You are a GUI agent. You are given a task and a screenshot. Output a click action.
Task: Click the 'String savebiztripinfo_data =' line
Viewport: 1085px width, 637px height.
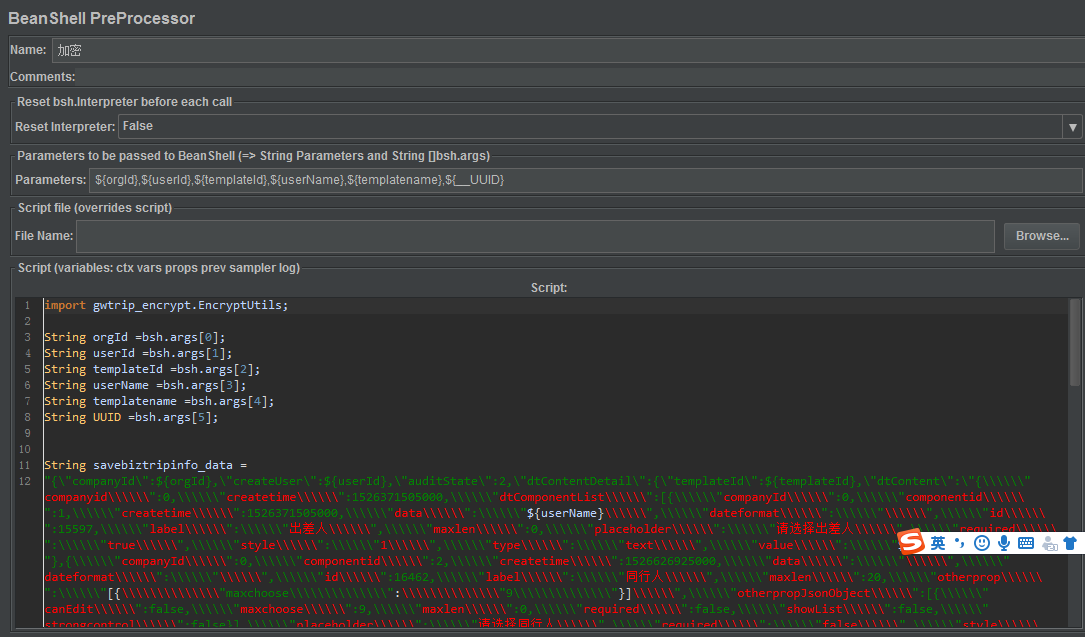pyautogui.click(x=145, y=465)
